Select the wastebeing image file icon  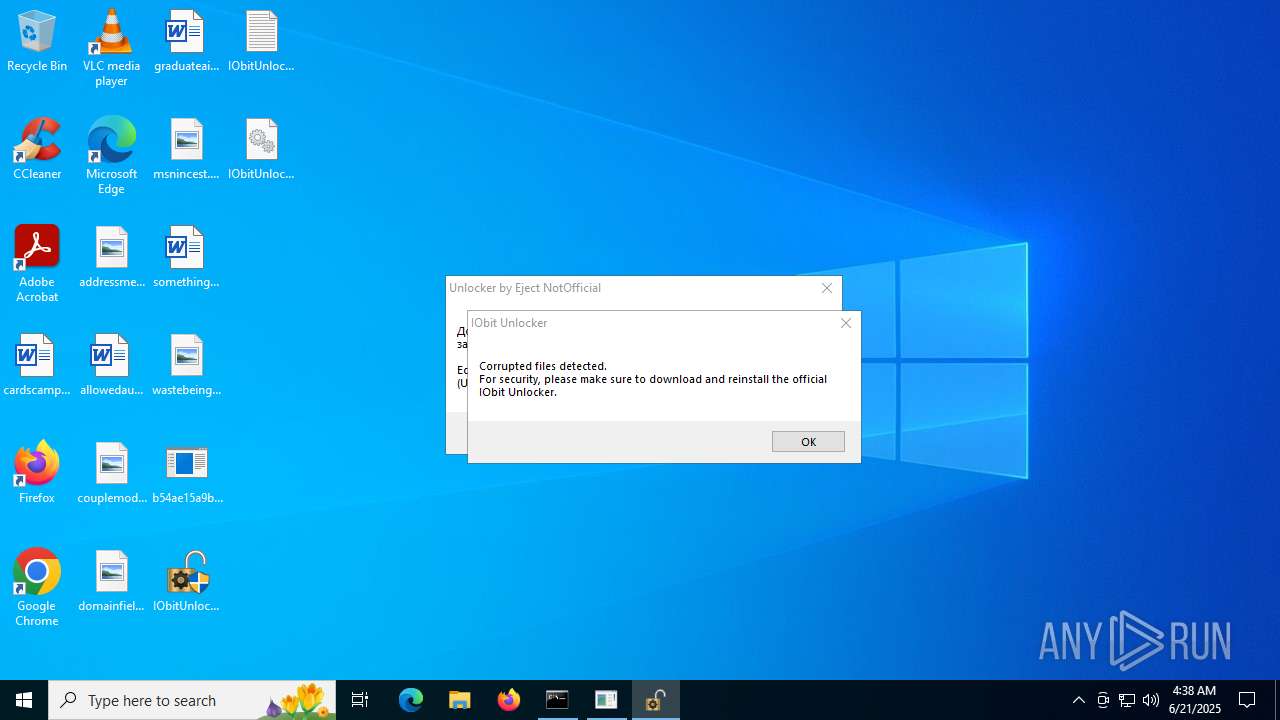coord(186,366)
